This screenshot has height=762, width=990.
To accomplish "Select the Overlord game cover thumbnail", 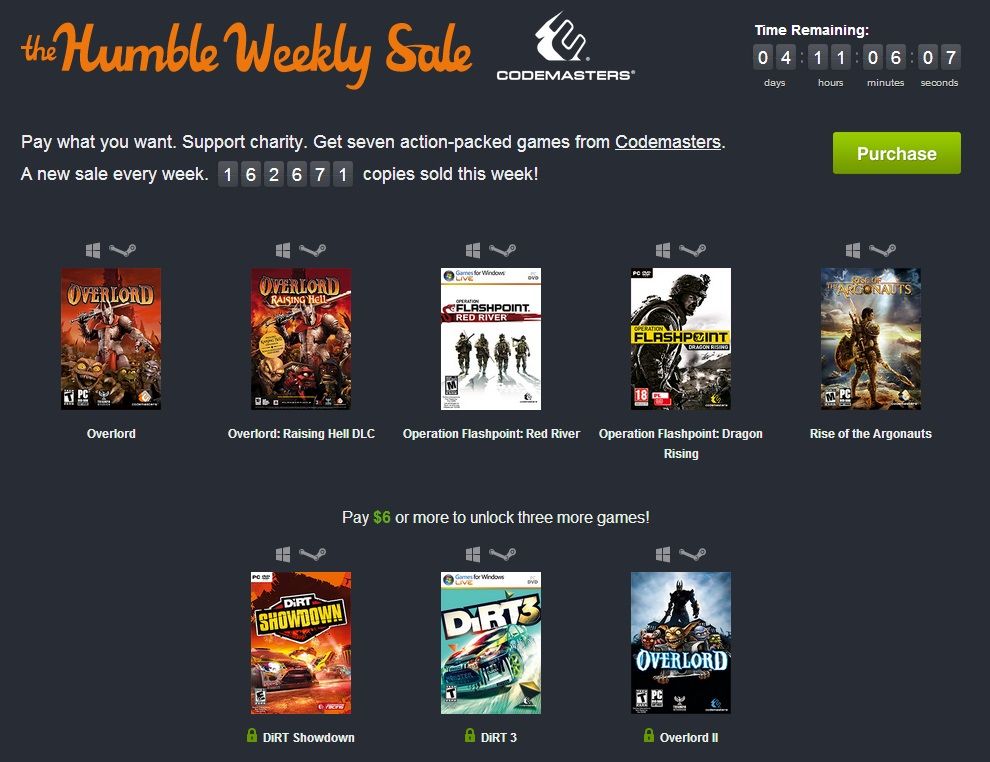I will pyautogui.click(x=111, y=339).
